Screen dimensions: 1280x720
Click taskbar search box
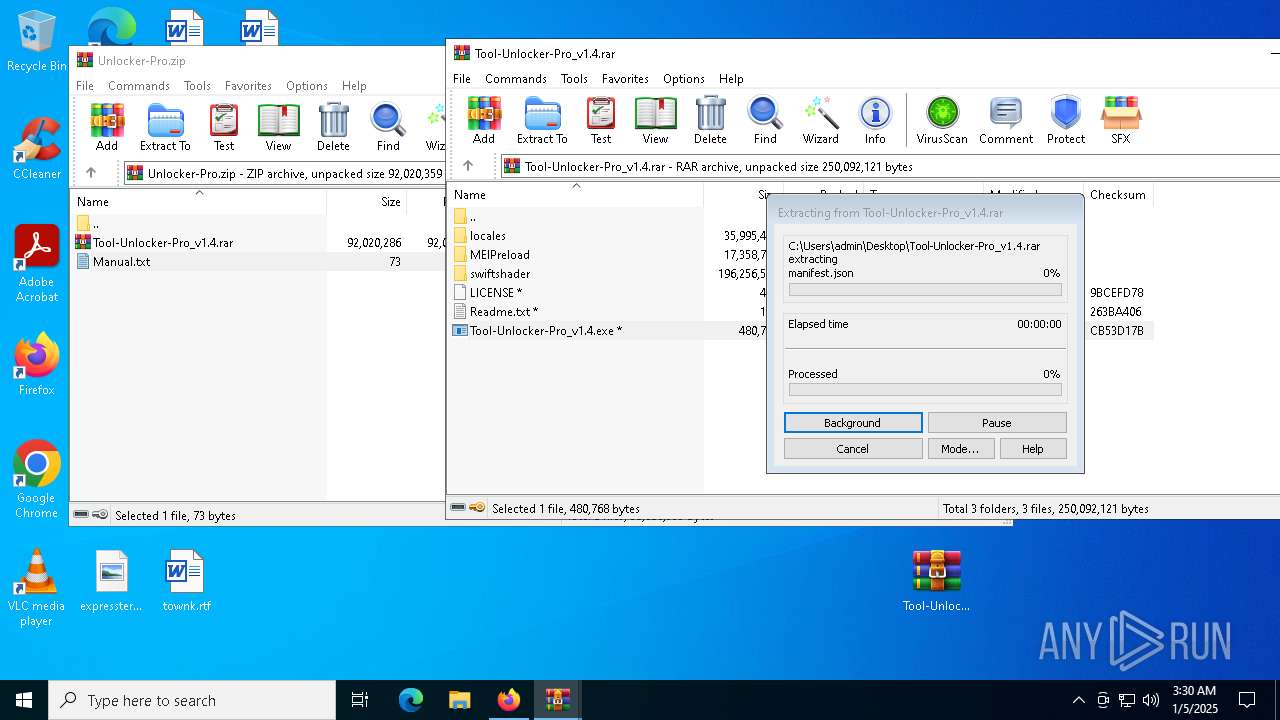pos(192,700)
